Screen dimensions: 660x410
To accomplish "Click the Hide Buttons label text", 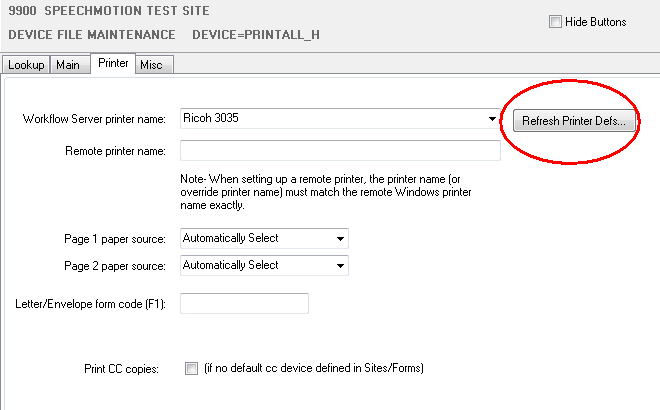I will pyautogui.click(x=596, y=22).
